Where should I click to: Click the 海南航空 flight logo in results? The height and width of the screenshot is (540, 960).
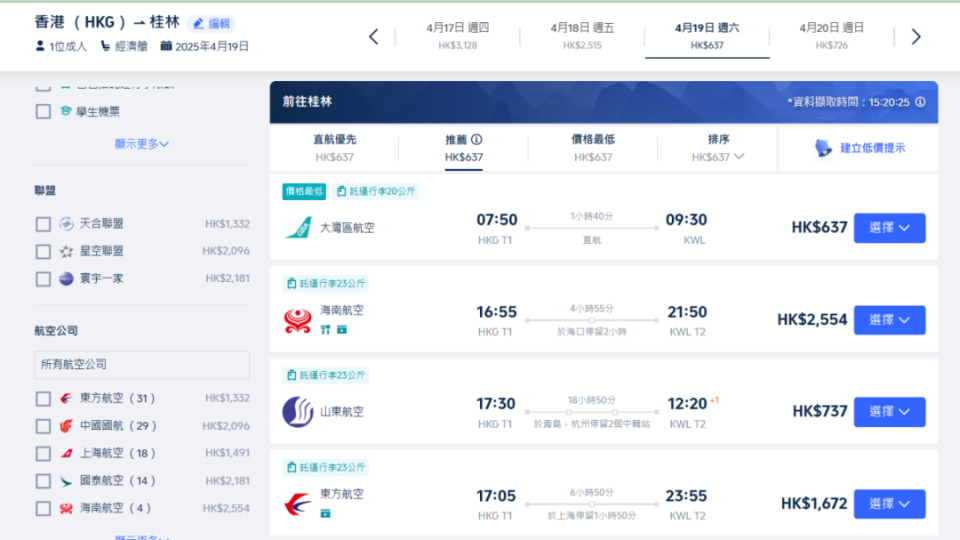[298, 320]
